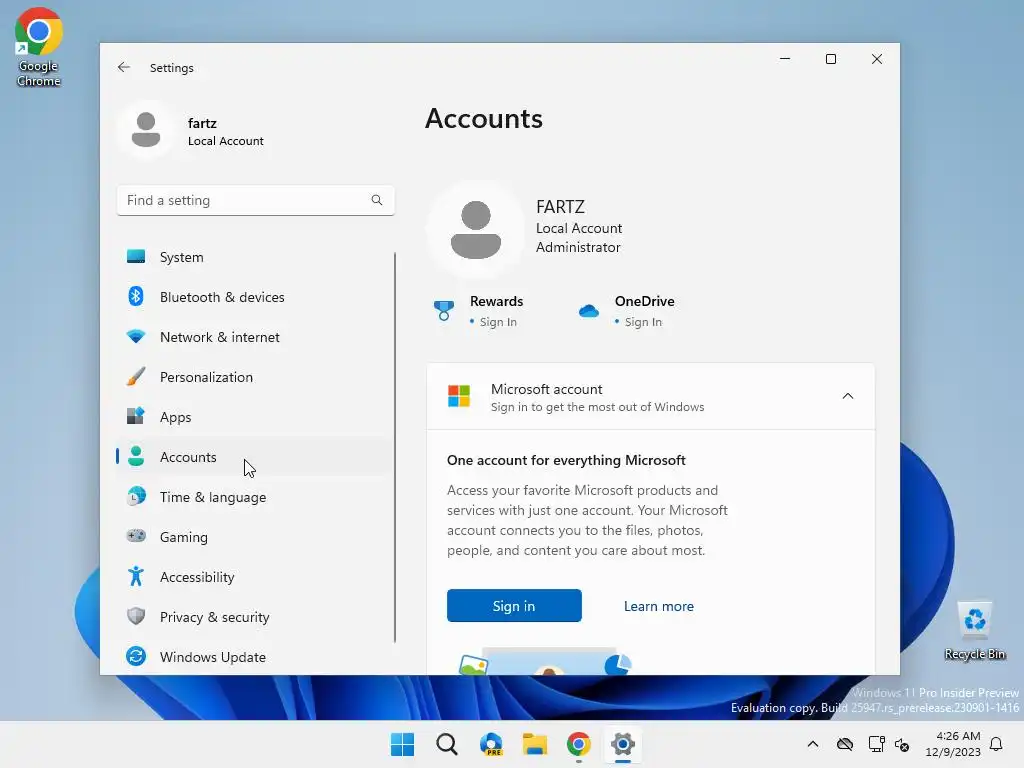Collapse the Microsoft account section chevron
This screenshot has height=768, width=1024.
coord(848,396)
